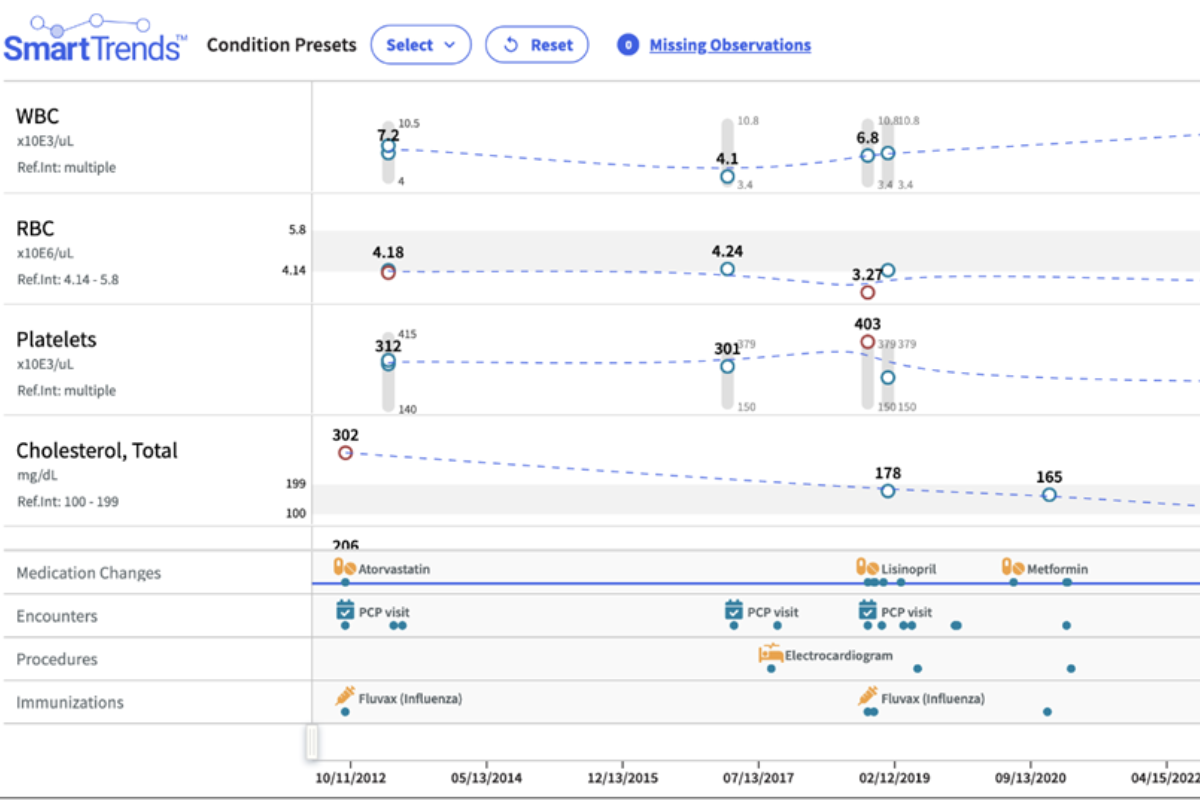Select the 6.8 WBC data point
This screenshot has height=800, width=1200.
[x=866, y=154]
